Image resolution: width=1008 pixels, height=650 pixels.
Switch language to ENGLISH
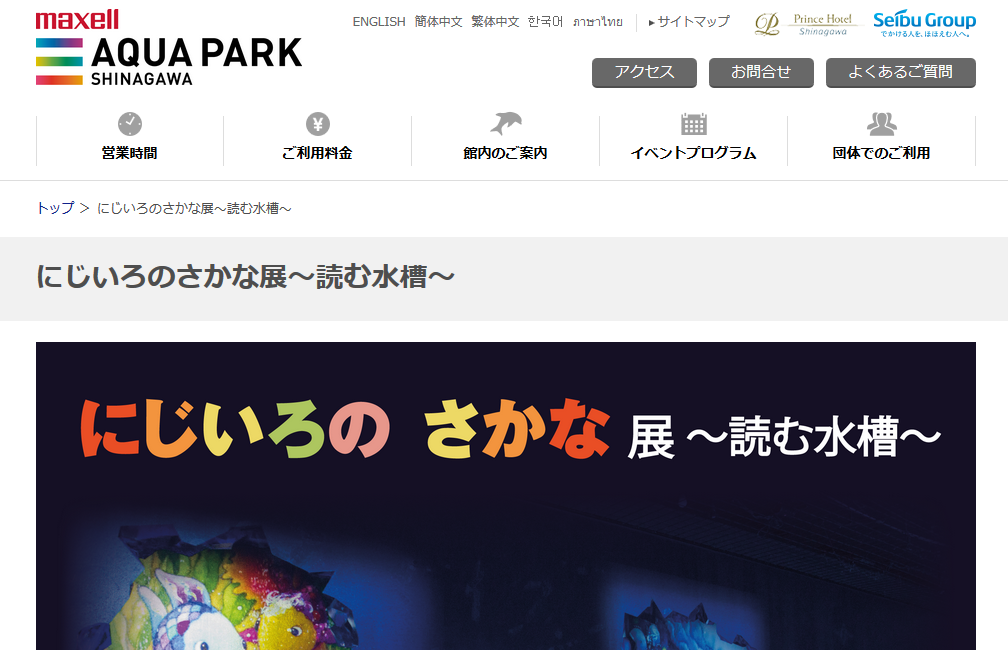pyautogui.click(x=379, y=22)
